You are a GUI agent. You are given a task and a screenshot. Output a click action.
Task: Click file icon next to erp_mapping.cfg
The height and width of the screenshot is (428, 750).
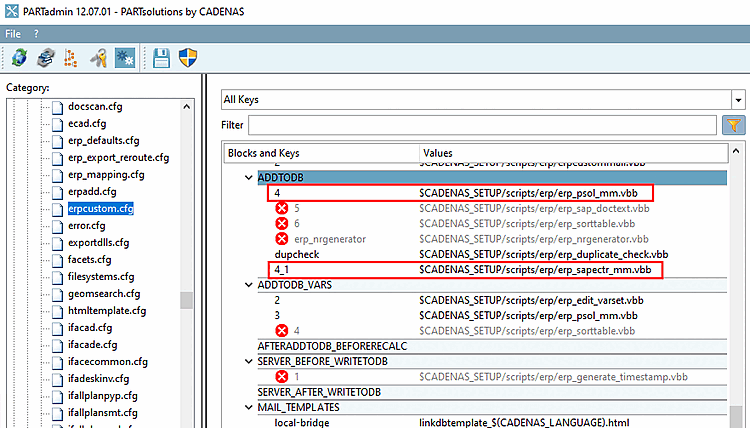click(57, 175)
